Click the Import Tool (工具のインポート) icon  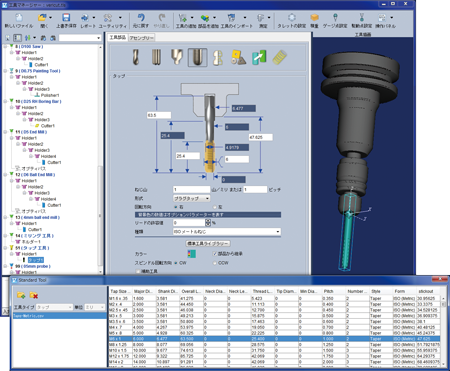click(231, 17)
